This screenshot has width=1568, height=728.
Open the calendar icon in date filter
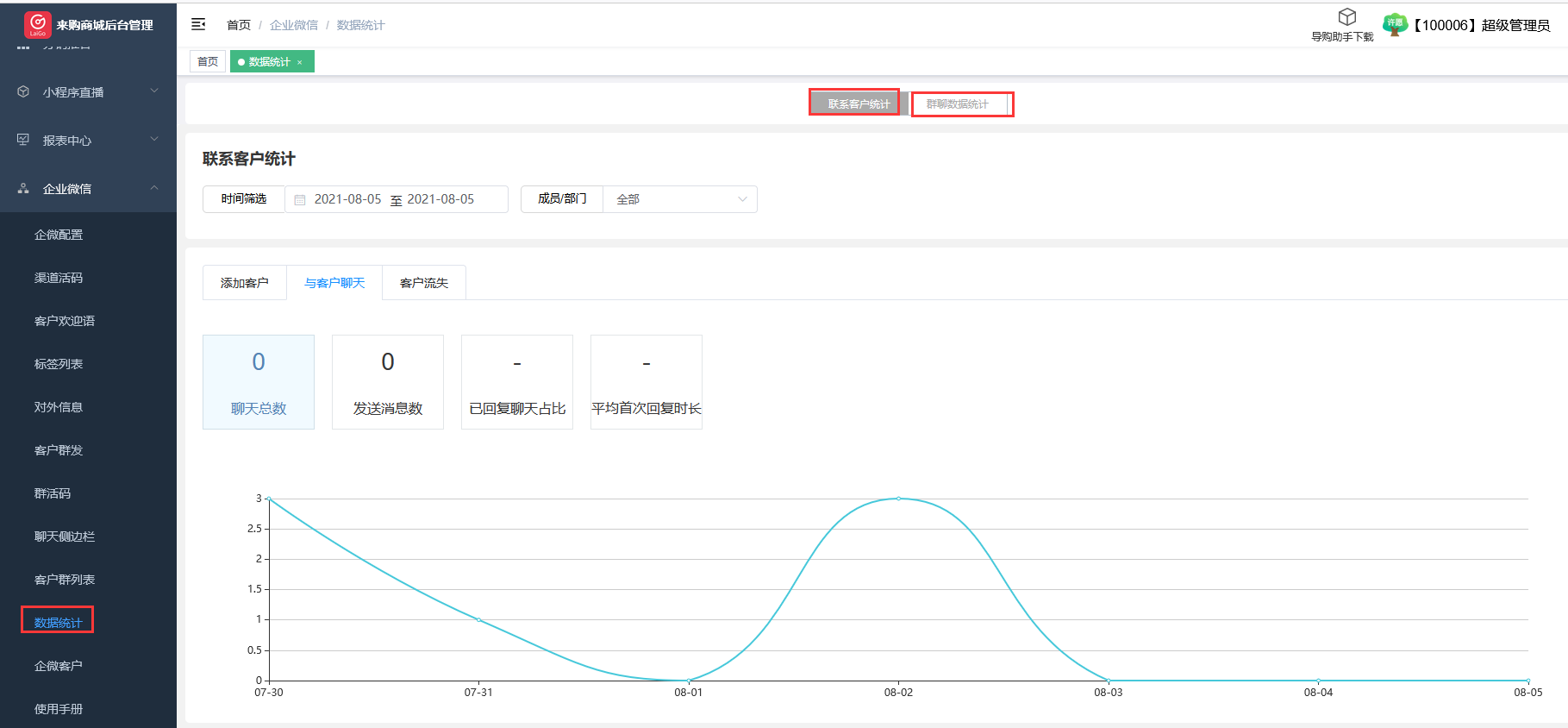pos(300,199)
